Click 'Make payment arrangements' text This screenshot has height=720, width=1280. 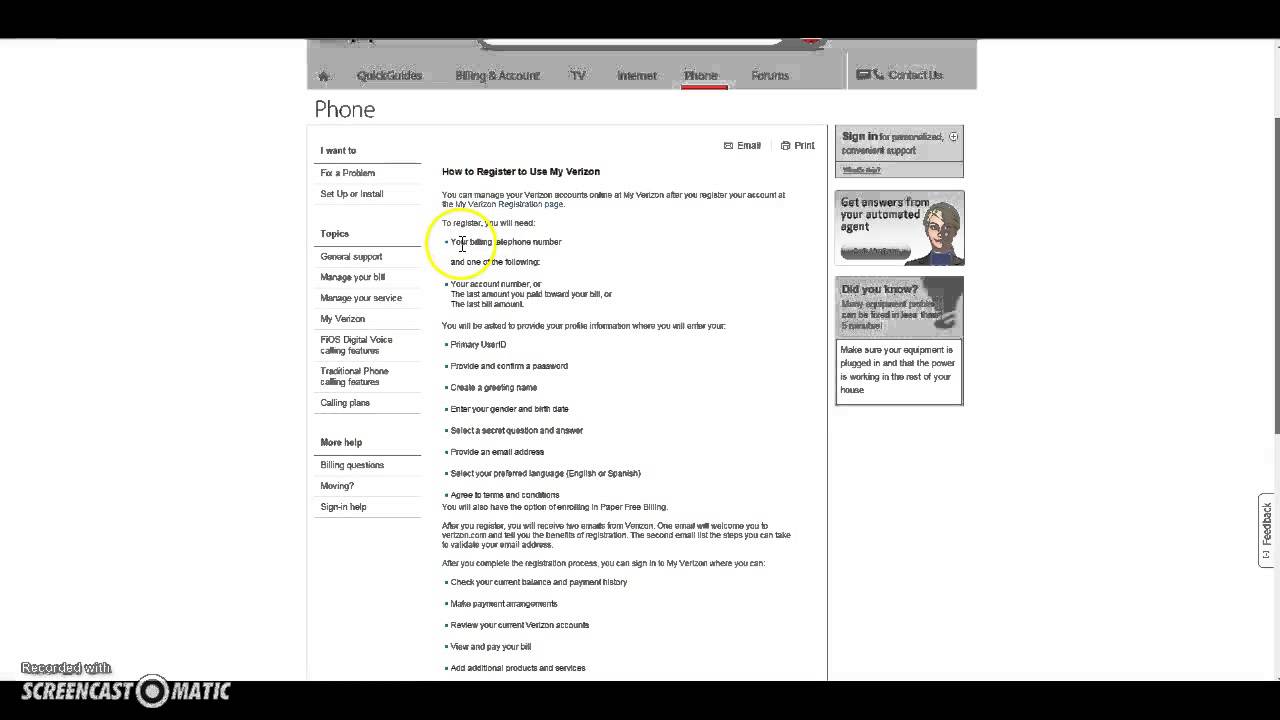504,604
